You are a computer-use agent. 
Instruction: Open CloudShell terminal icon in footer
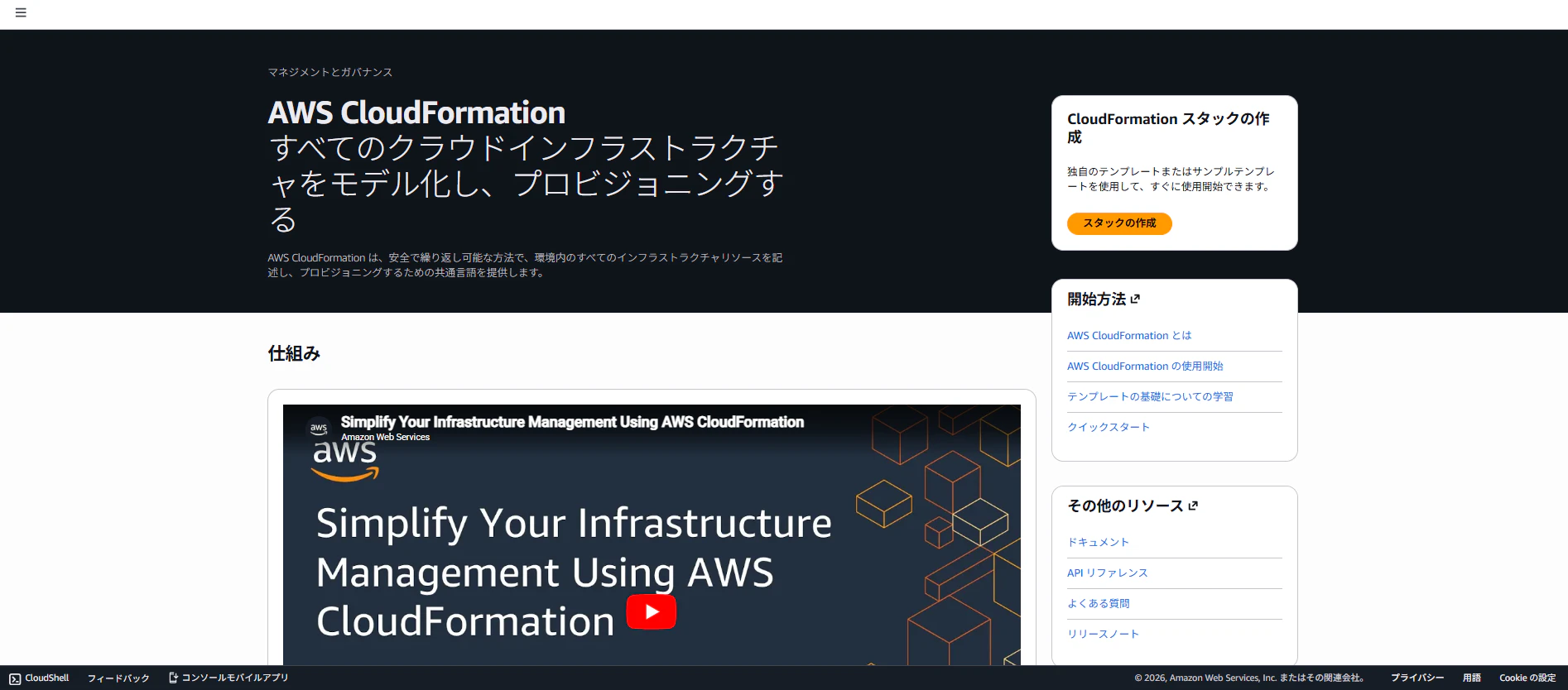click(x=15, y=678)
